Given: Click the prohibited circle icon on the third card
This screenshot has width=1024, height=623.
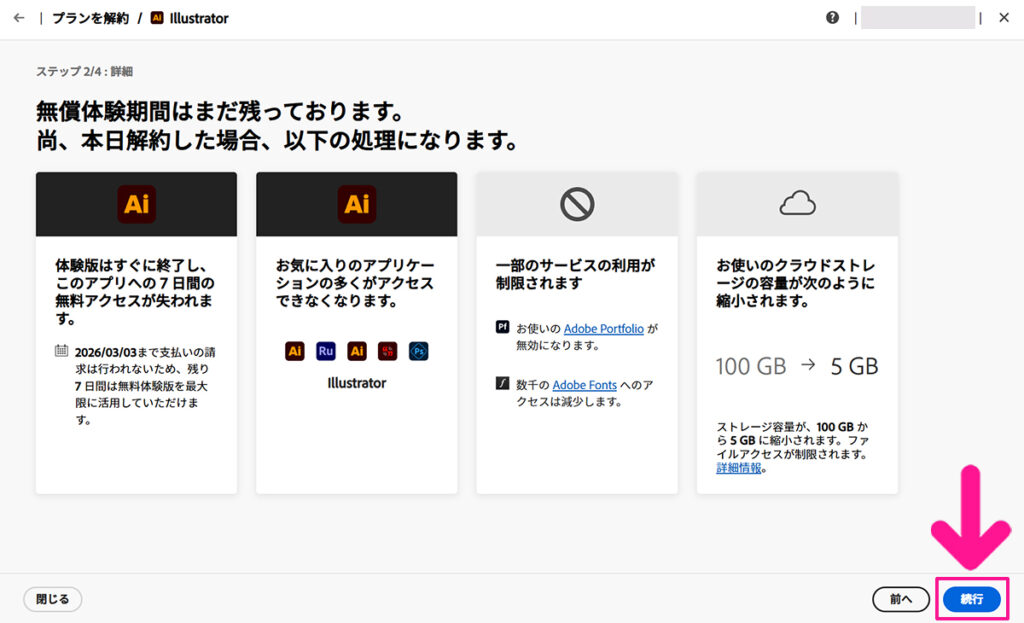Looking at the screenshot, I should (x=577, y=204).
